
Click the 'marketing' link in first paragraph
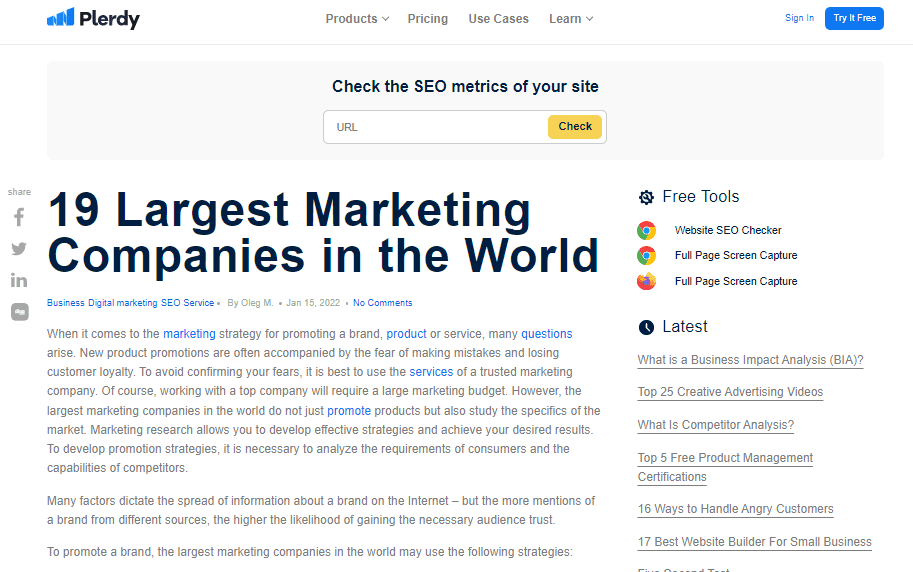(189, 334)
